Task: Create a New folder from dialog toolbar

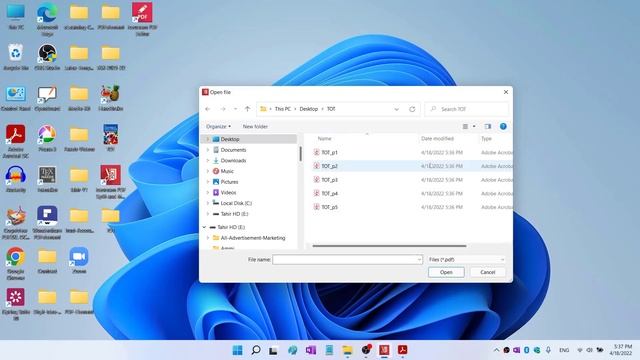Action: (255, 127)
